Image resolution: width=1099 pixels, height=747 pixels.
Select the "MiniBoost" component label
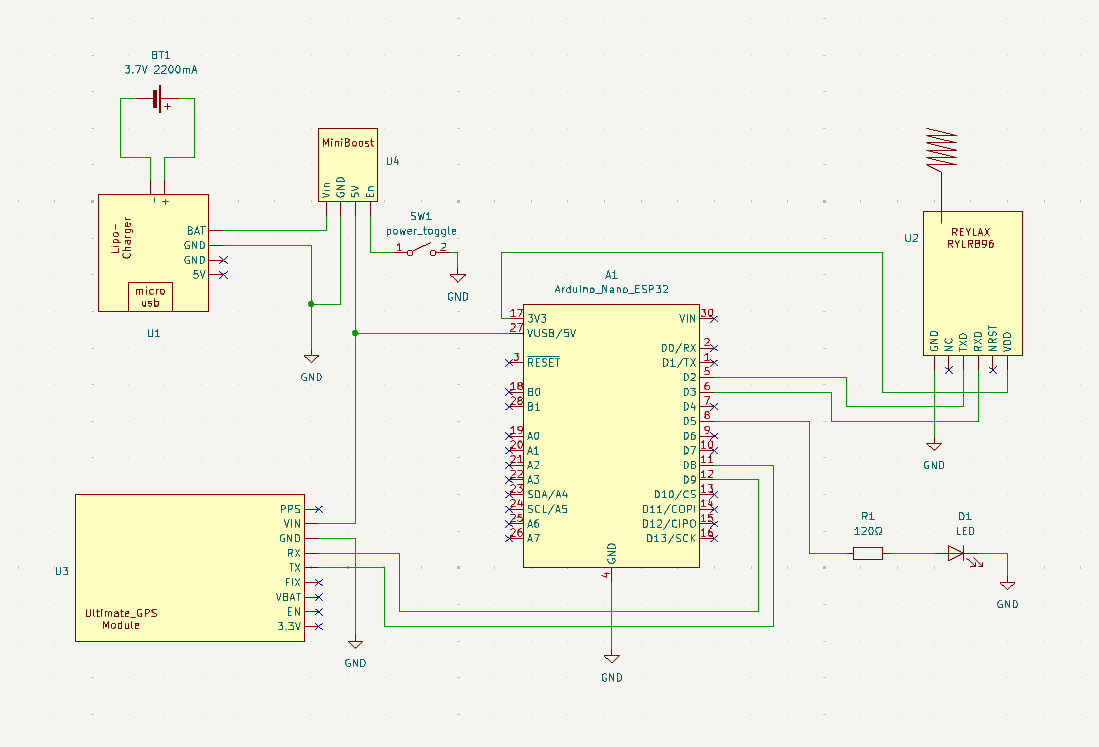pos(348,143)
